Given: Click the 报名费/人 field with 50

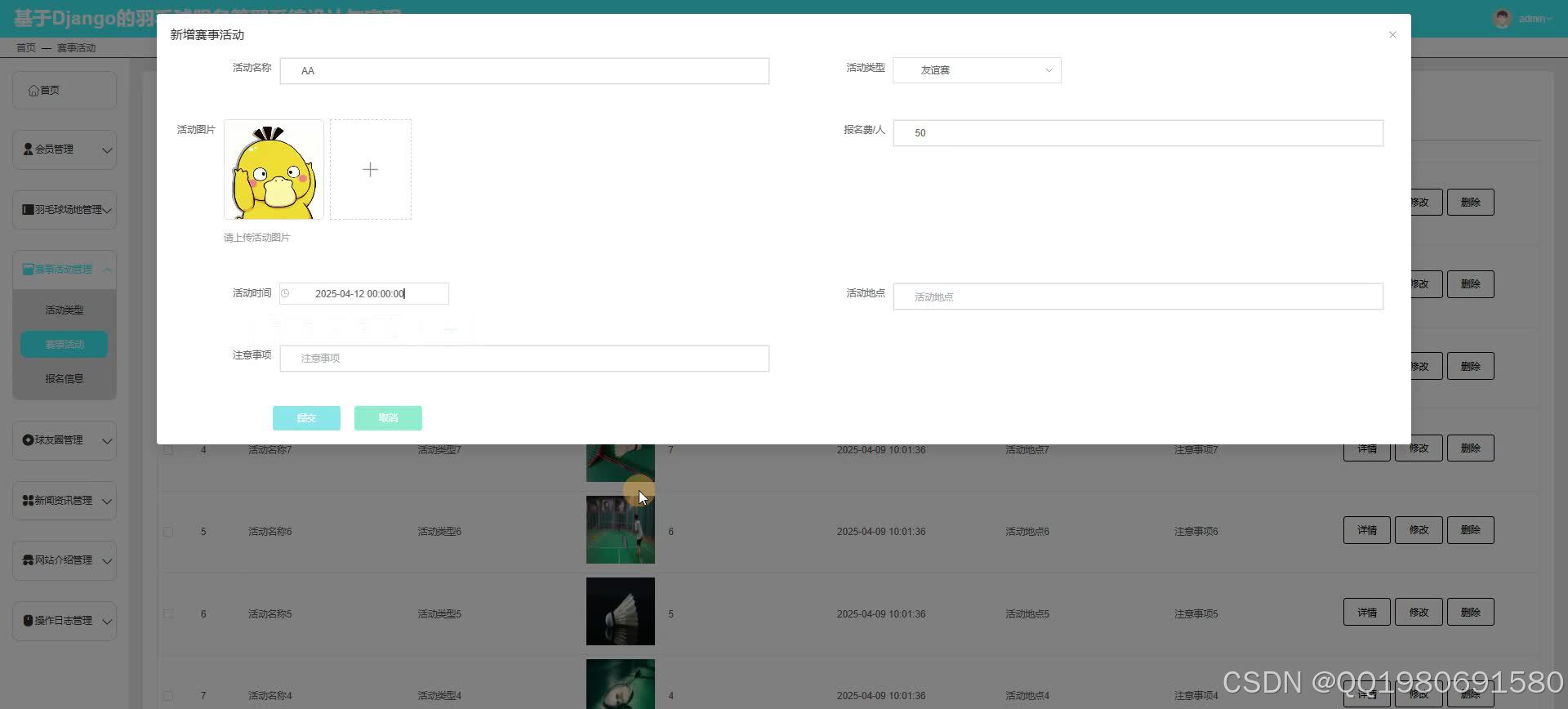Looking at the screenshot, I should [x=1138, y=133].
